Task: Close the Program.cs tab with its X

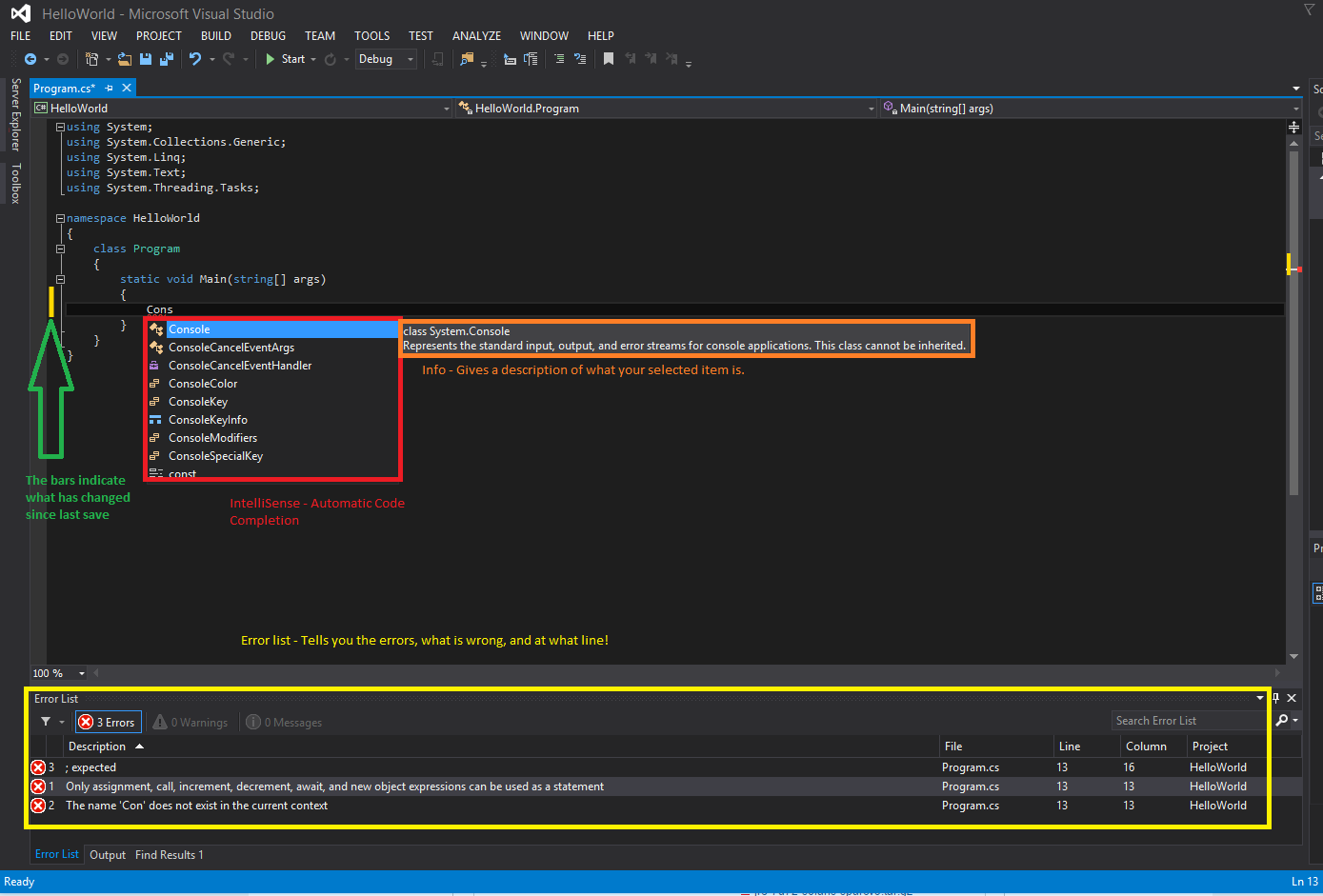Action: pos(126,88)
